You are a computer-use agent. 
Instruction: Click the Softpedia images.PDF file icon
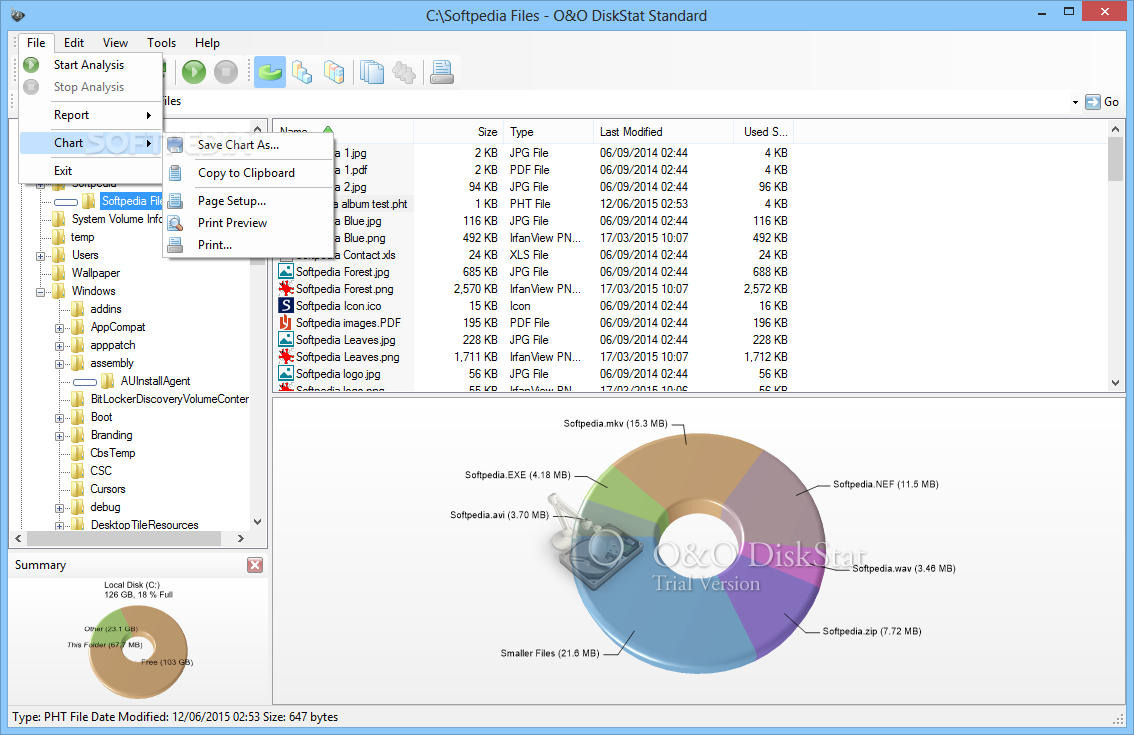coord(286,323)
